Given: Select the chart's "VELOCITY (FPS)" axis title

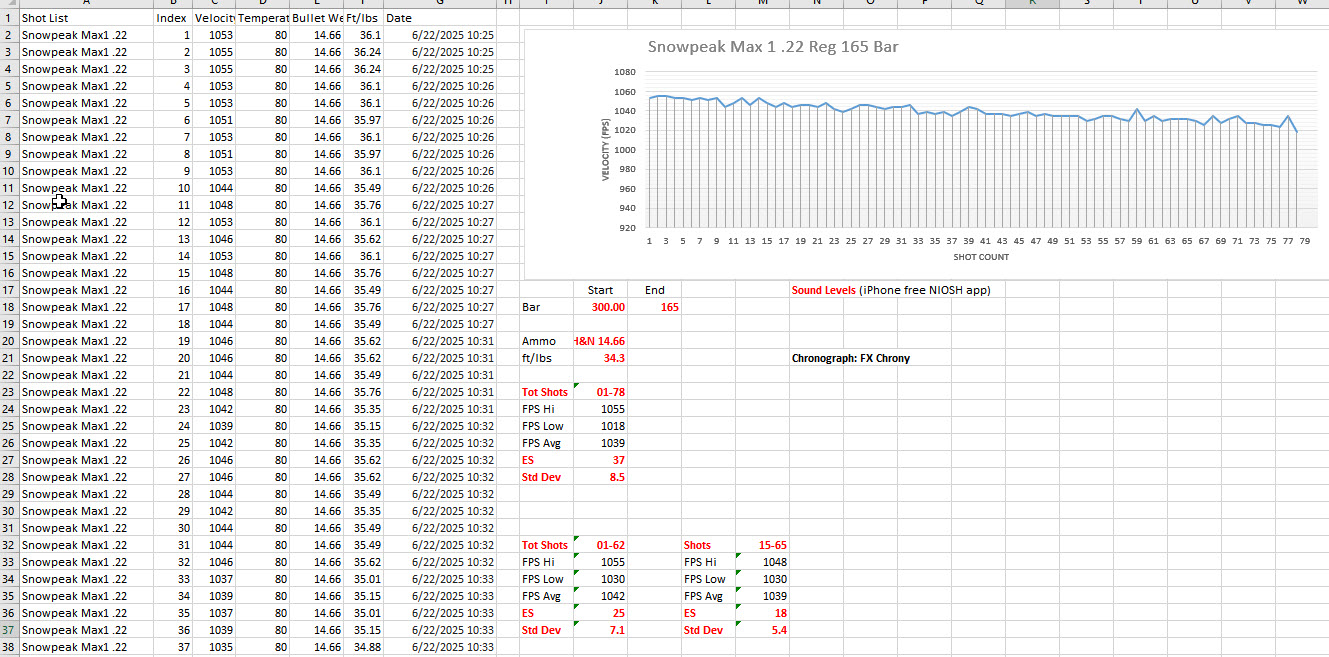Looking at the screenshot, I should 605,150.
